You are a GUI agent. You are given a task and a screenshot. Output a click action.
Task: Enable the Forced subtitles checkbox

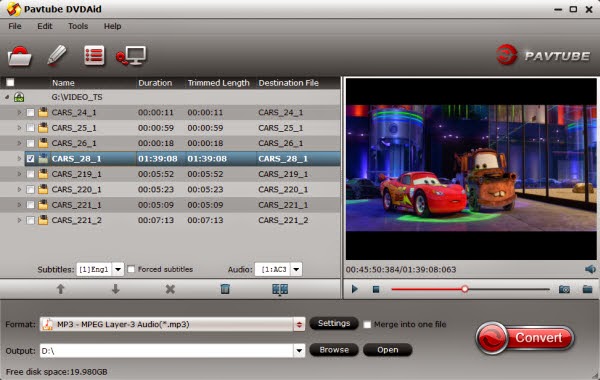[x=131, y=269]
